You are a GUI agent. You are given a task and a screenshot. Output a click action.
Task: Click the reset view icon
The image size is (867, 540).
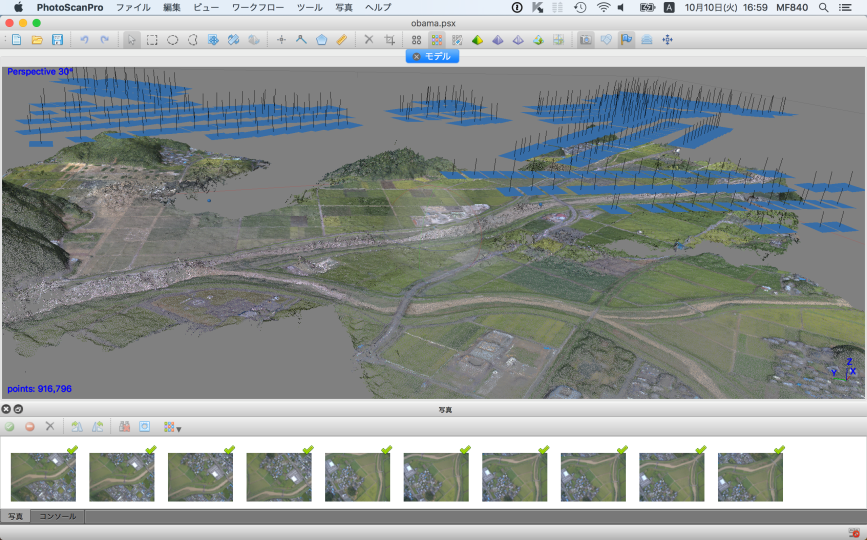667,40
